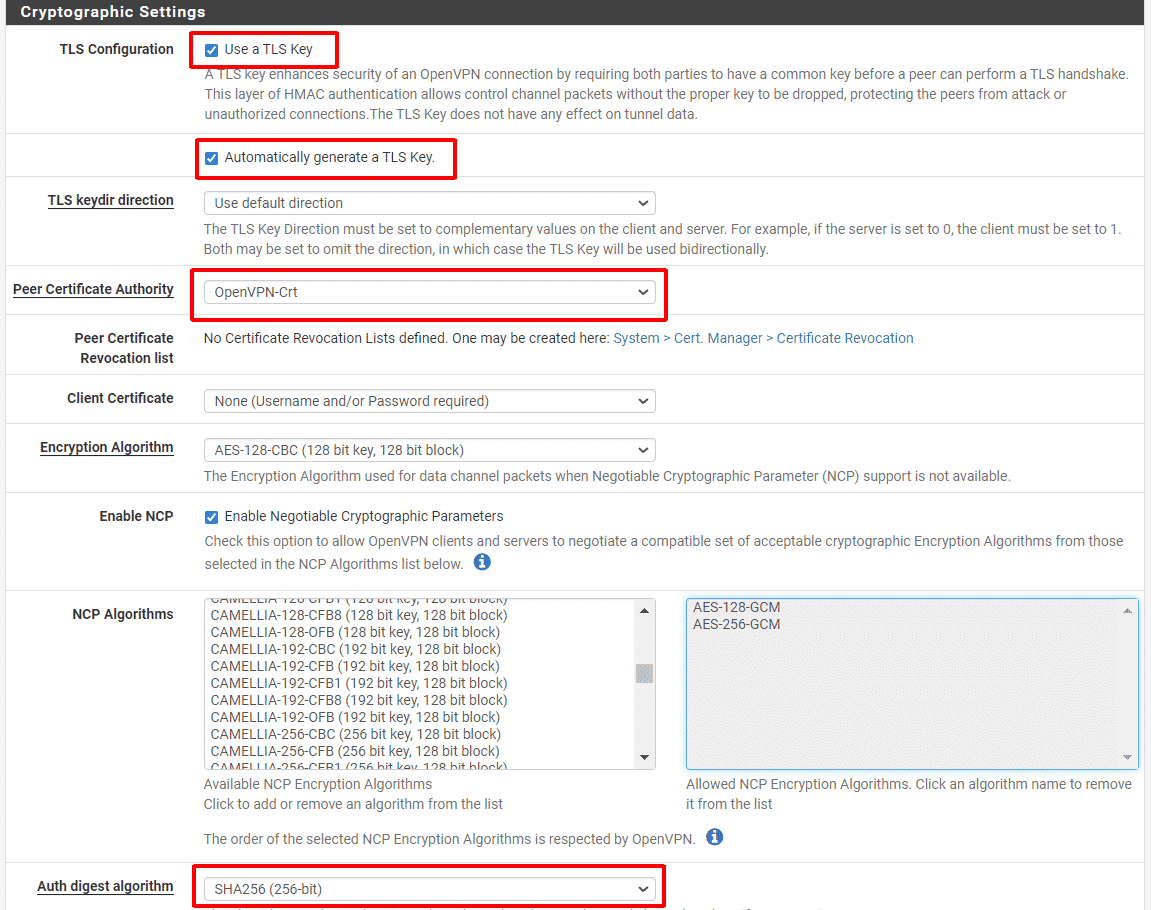Remove AES-128-GCM from allowed algorithms
Viewport: 1151px width, 910px height.
tap(736, 607)
